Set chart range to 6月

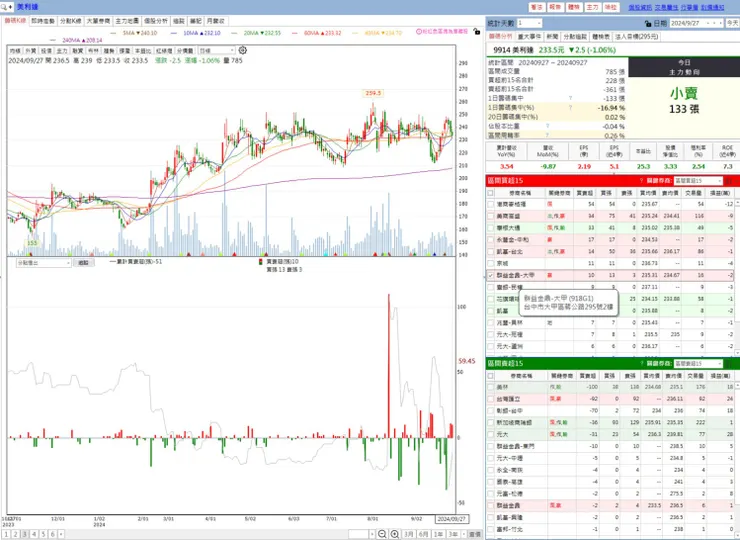coord(424,534)
